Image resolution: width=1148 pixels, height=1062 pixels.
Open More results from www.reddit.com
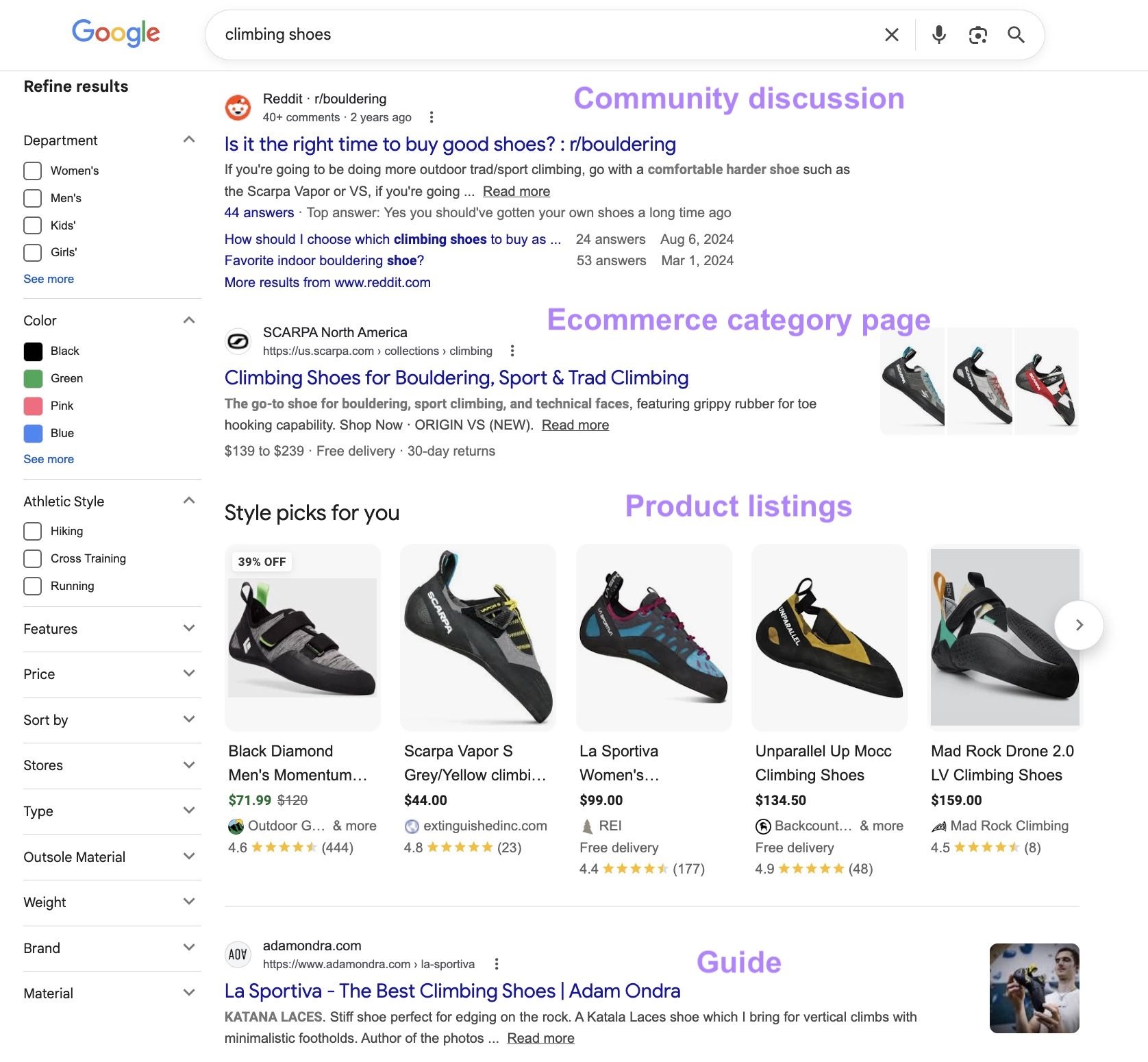click(327, 282)
